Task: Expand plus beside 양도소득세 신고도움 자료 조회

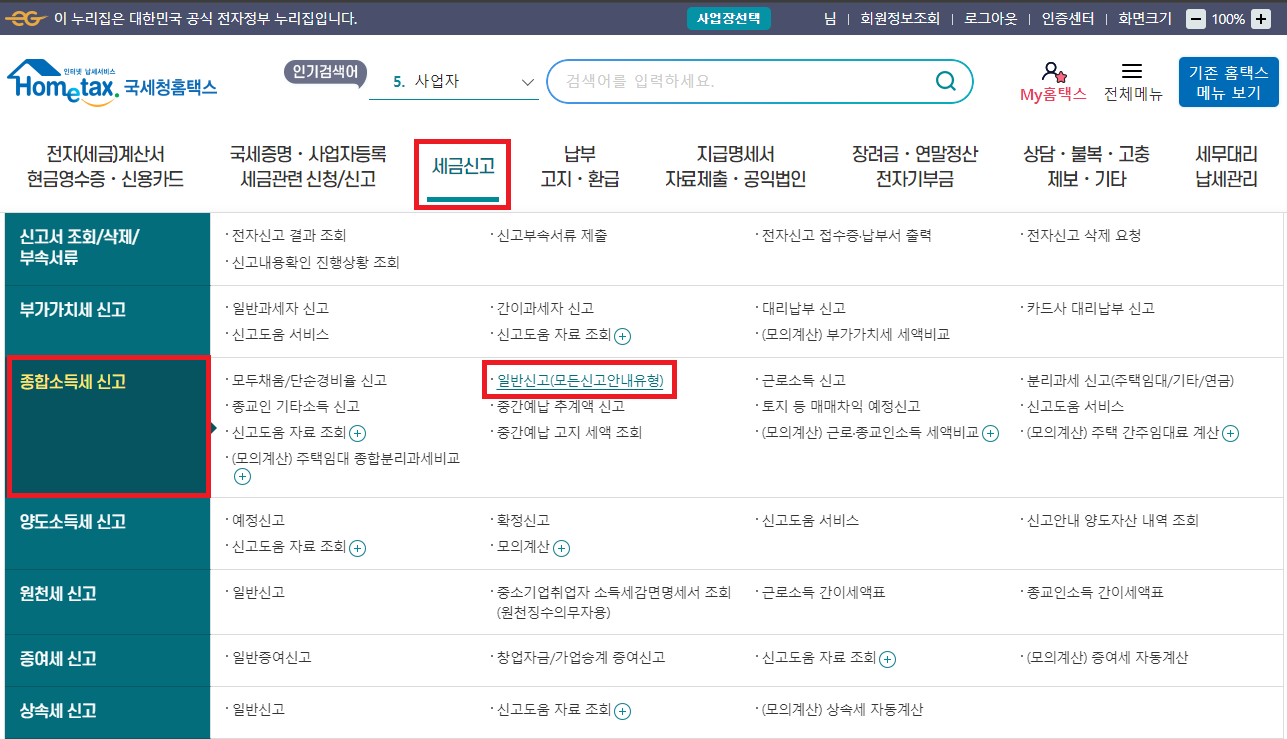Action: 357,548
